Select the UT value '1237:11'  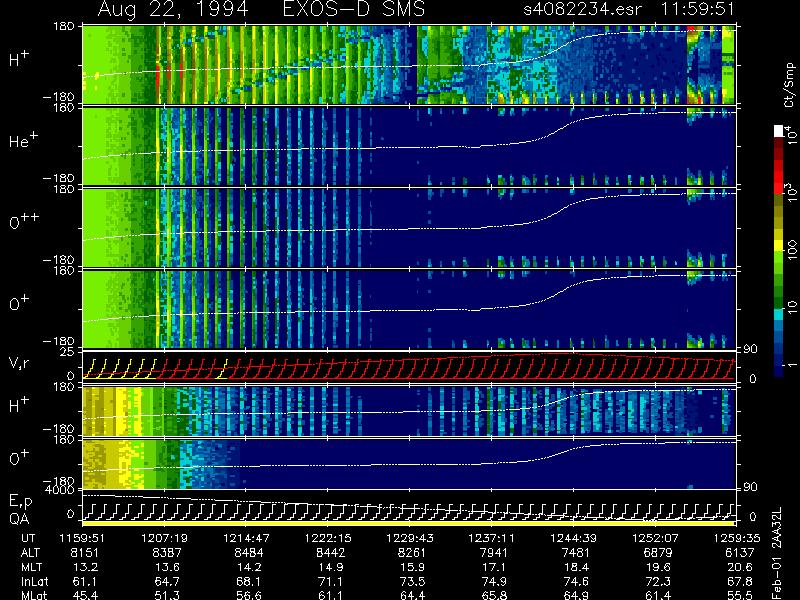[x=492, y=538]
